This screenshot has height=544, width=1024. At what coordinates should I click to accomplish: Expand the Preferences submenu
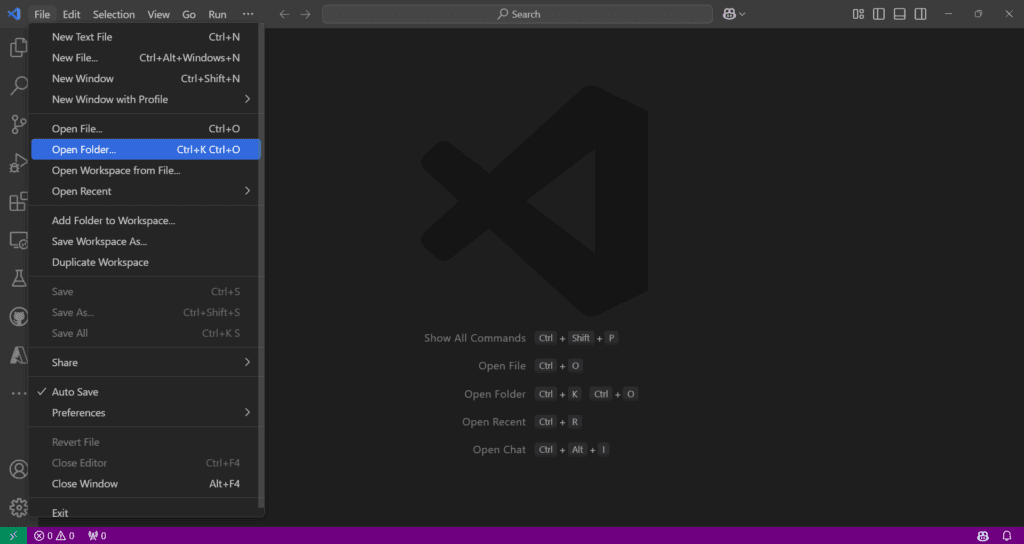tap(146, 413)
